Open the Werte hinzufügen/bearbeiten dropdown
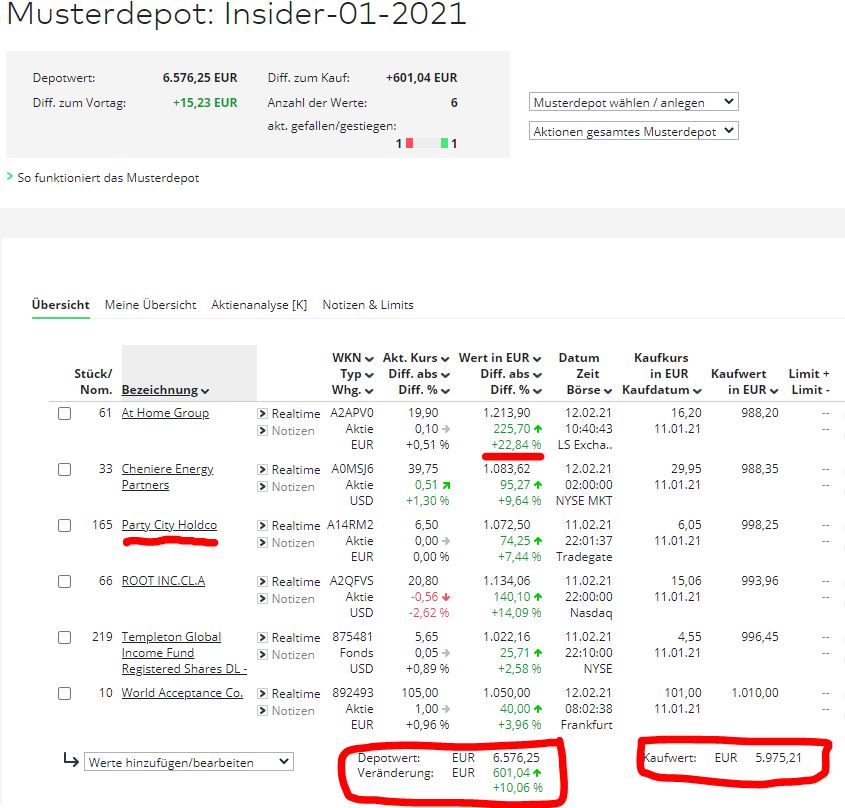The height and width of the screenshot is (808, 845). pos(189,762)
